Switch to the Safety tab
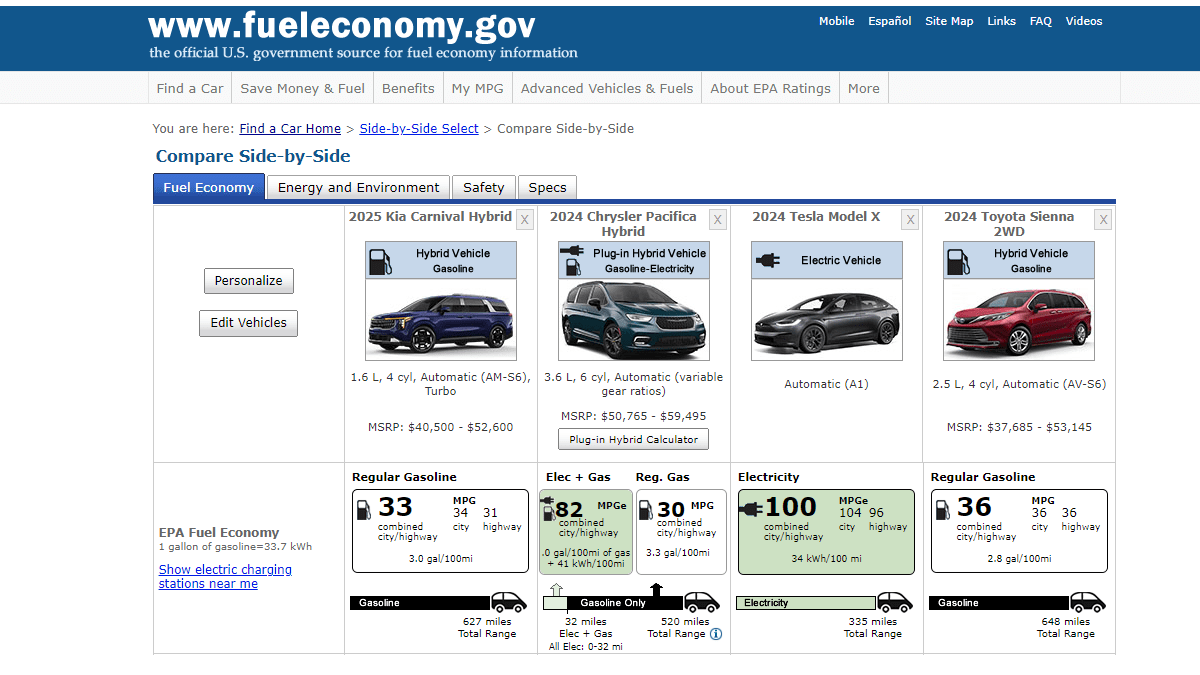This screenshot has height=675, width=1200. [484, 187]
